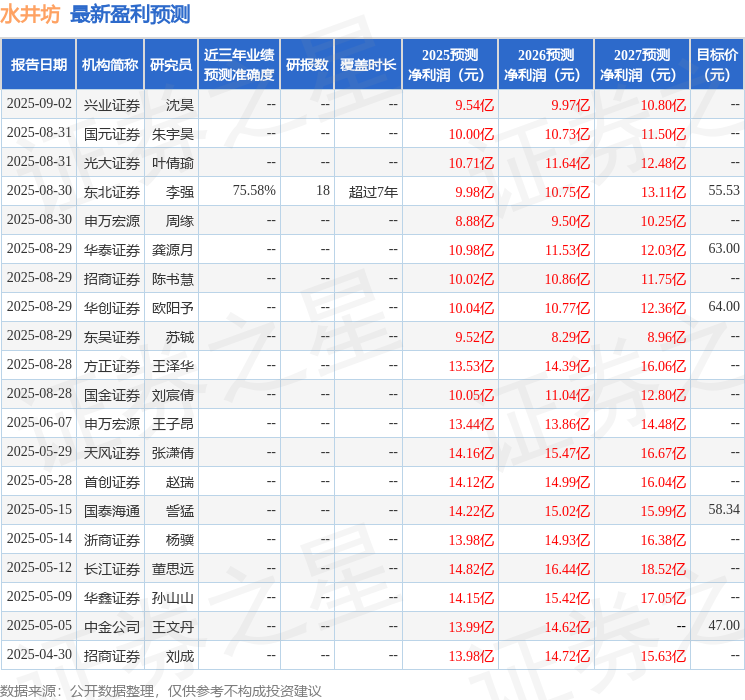Click the 最新盈利预测 heading
Viewport: 745px width, 700px height.
[130, 14]
